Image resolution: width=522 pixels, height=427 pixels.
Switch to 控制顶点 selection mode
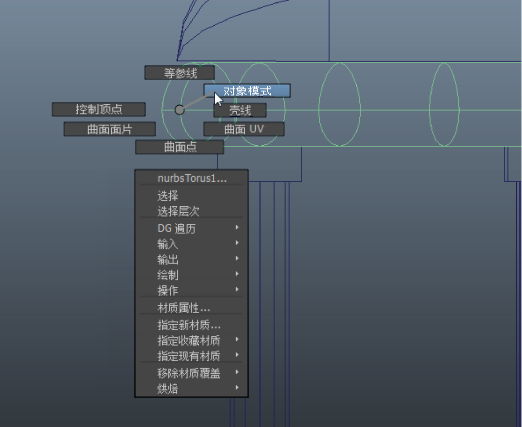coord(99,109)
